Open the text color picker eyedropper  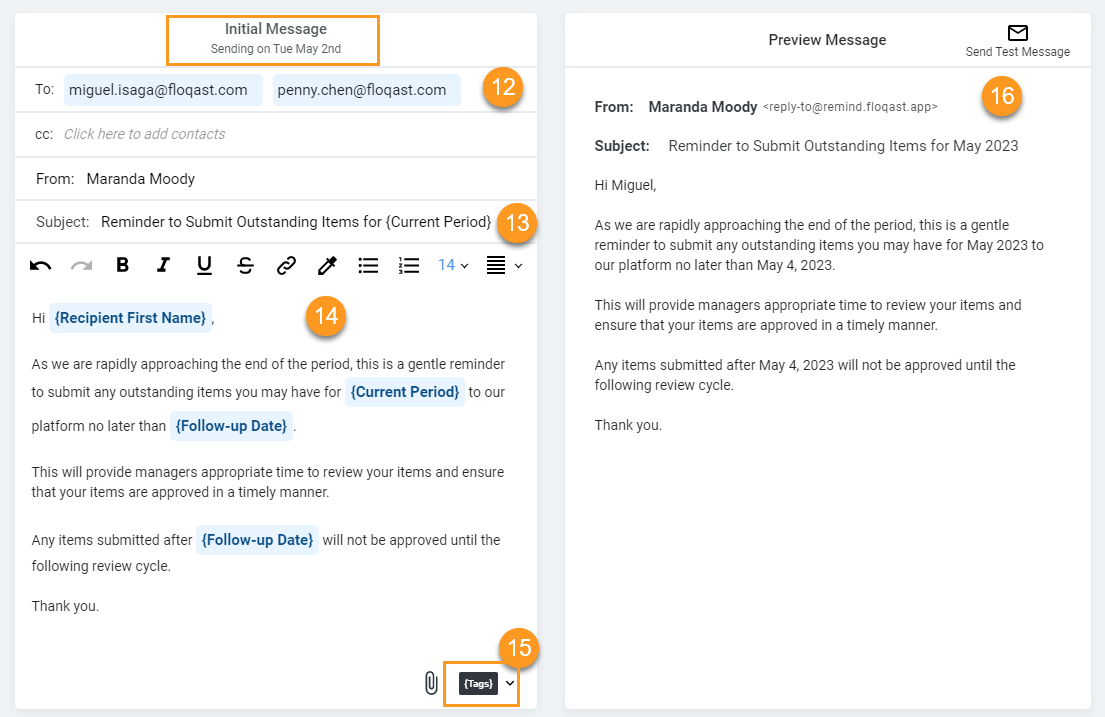pos(327,265)
